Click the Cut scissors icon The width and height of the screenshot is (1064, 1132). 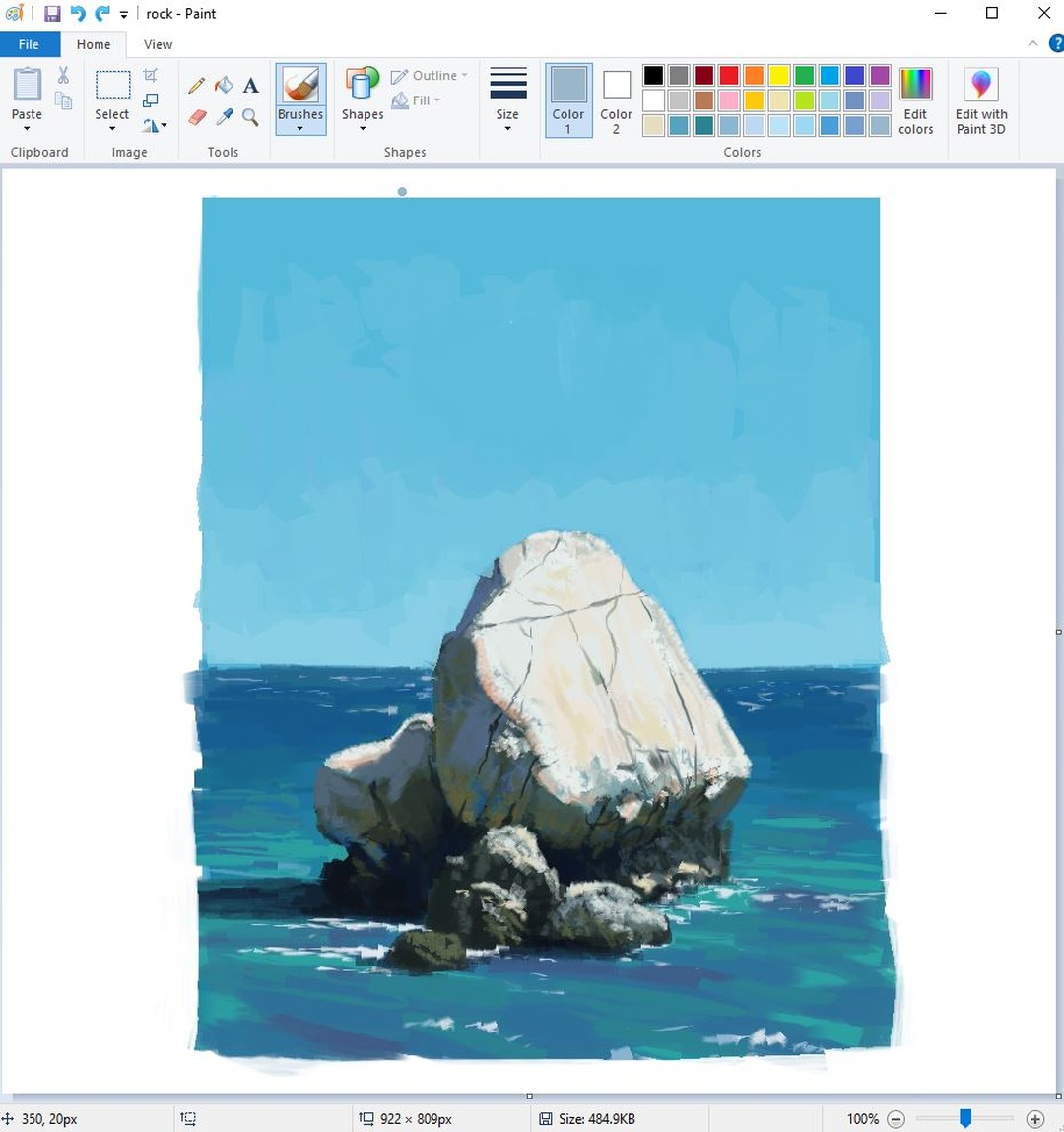(x=63, y=75)
